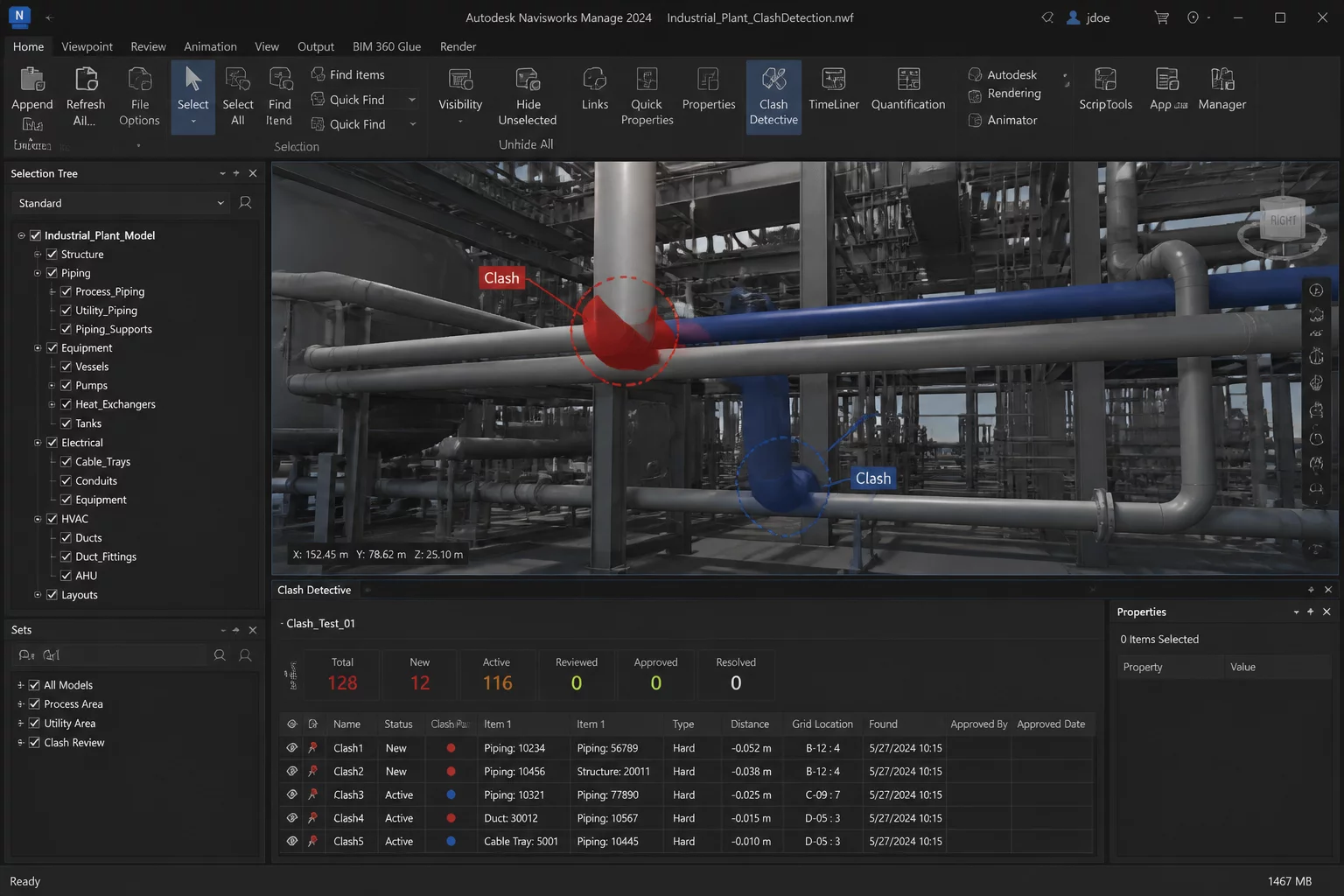1344x896 pixels.
Task: Click the pin icon in Clash1 row
Action: pyautogui.click(x=312, y=748)
